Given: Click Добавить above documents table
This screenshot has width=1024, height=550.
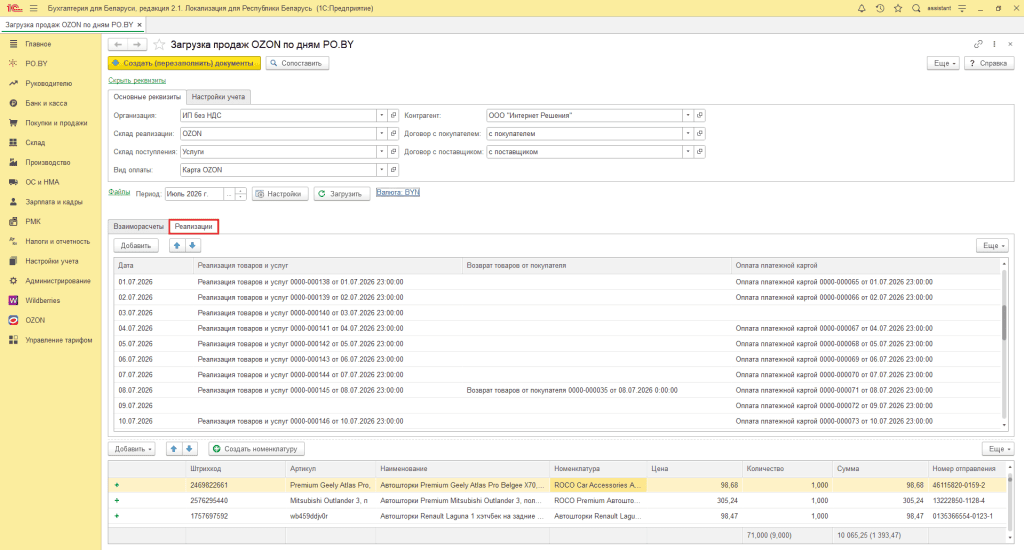Looking at the screenshot, I should [x=136, y=246].
